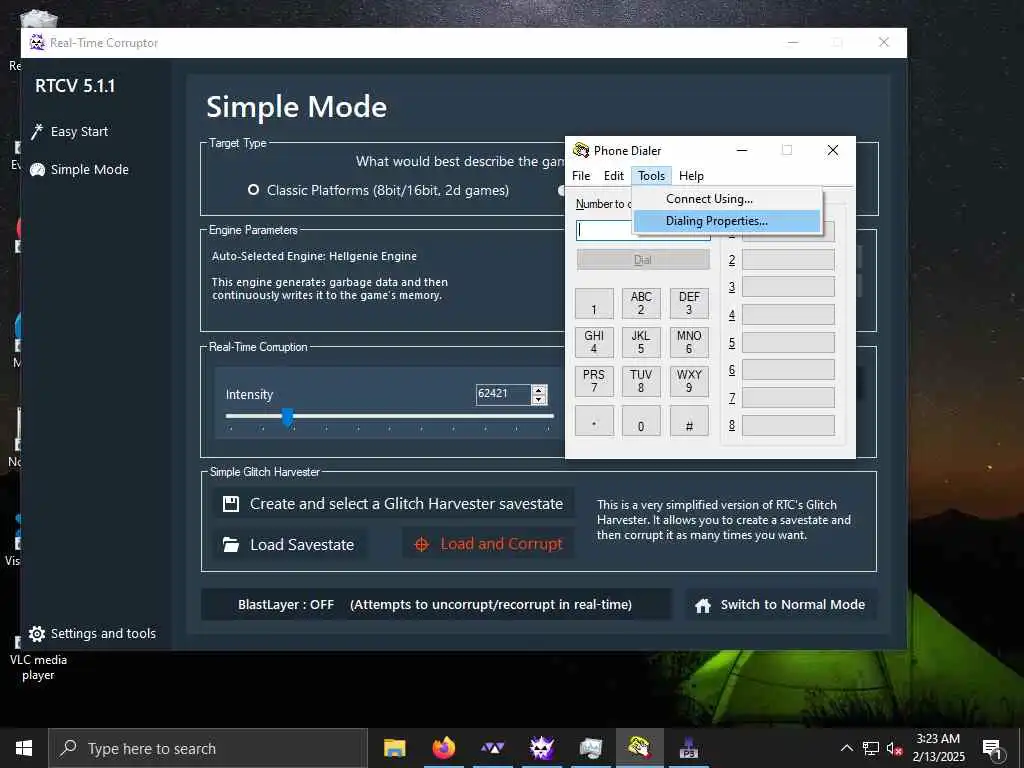Click the floppy disk savestate icon
This screenshot has width=1024, height=768.
(x=231, y=504)
